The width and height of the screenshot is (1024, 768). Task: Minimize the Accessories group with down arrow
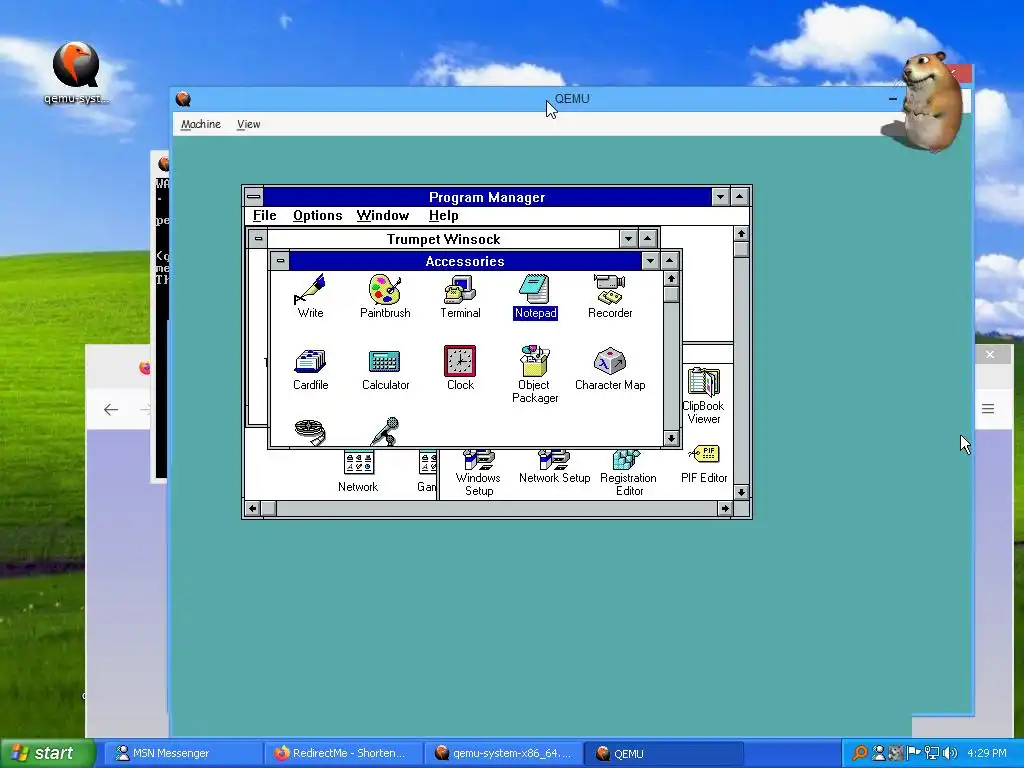(650, 261)
